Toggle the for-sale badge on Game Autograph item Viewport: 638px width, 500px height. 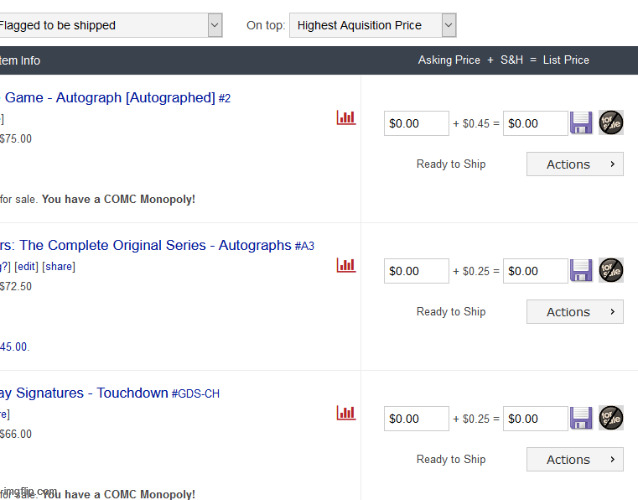pos(611,123)
